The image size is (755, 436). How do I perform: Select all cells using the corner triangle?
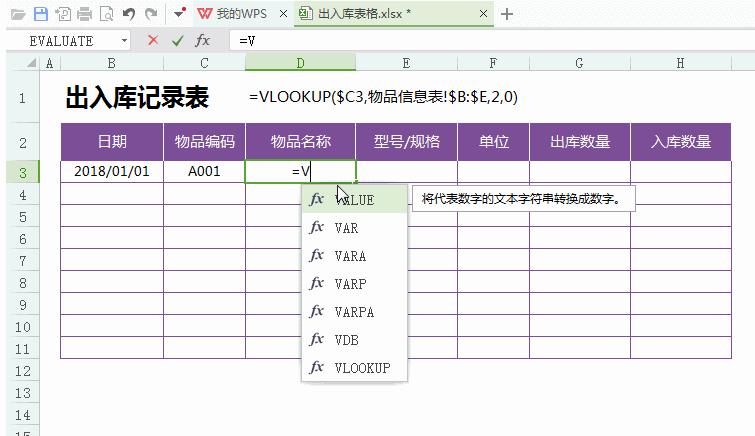pyautogui.click(x=32, y=63)
